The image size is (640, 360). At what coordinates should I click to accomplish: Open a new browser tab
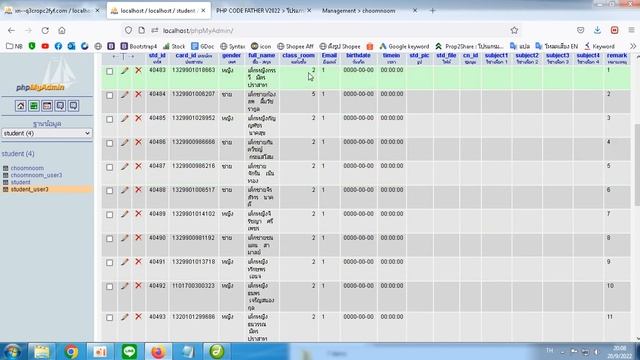coord(433,11)
